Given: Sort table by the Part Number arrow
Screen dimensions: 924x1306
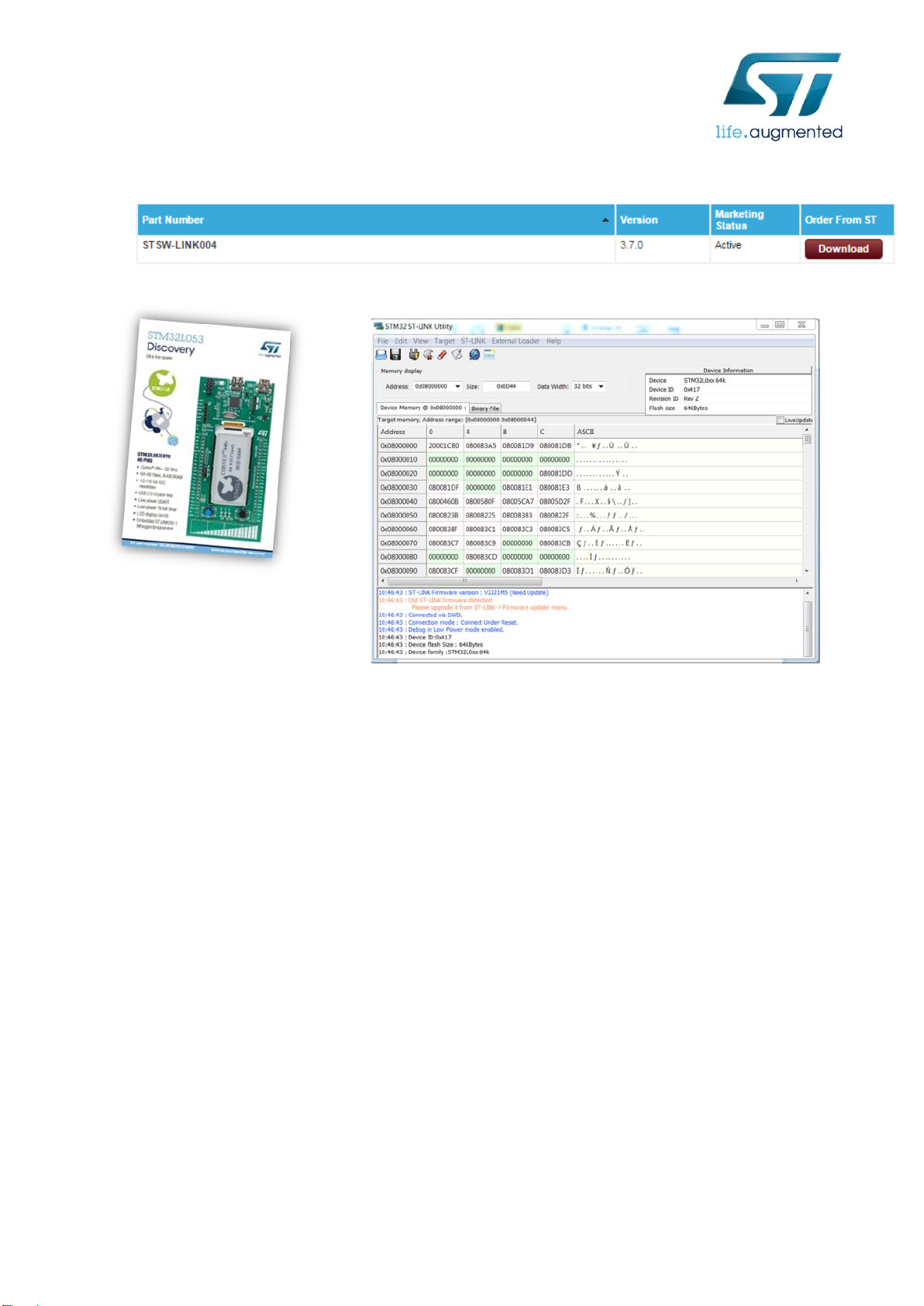Looking at the screenshot, I should [605, 220].
